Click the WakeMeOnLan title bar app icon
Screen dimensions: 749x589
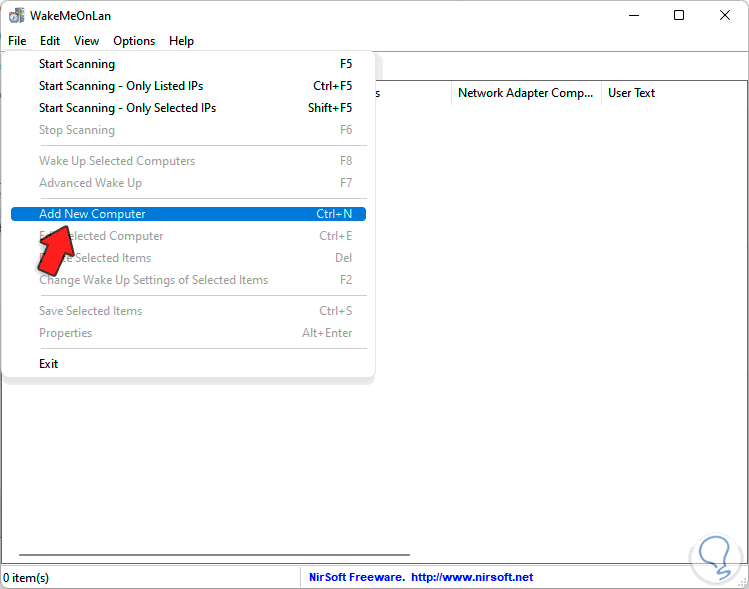pyautogui.click(x=16, y=16)
